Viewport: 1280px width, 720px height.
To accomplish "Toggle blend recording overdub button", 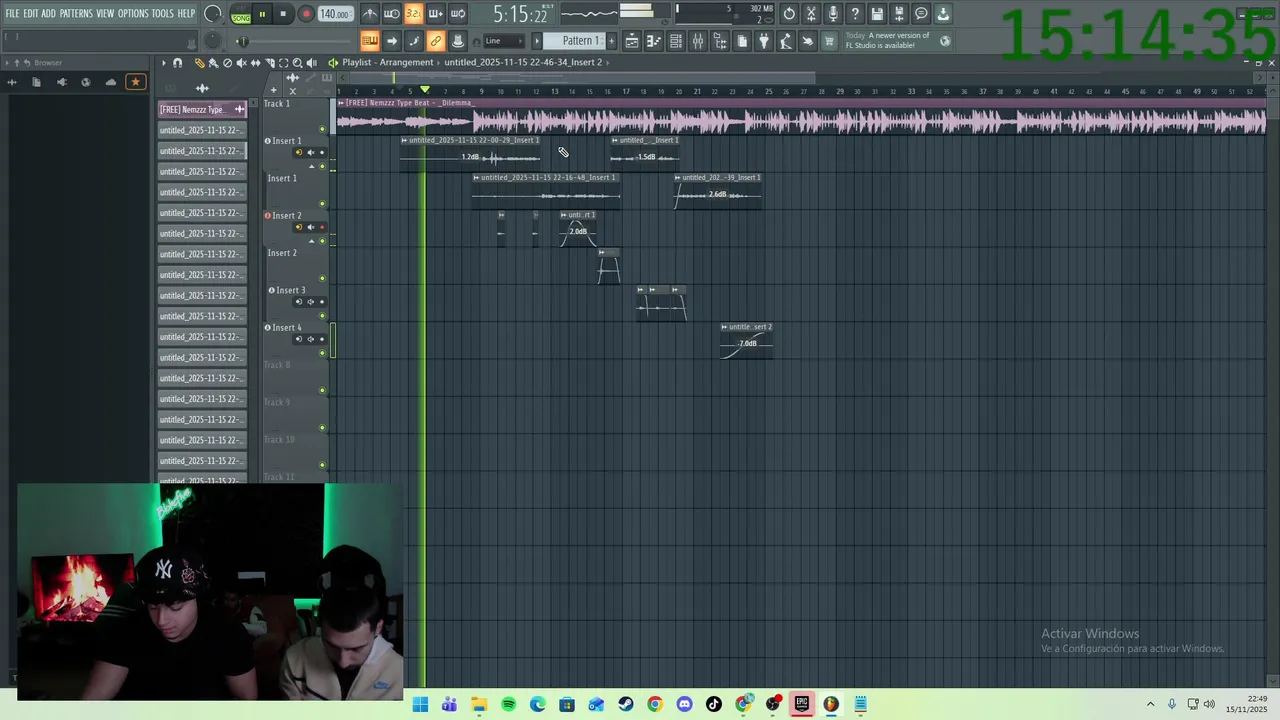I will 436,14.
